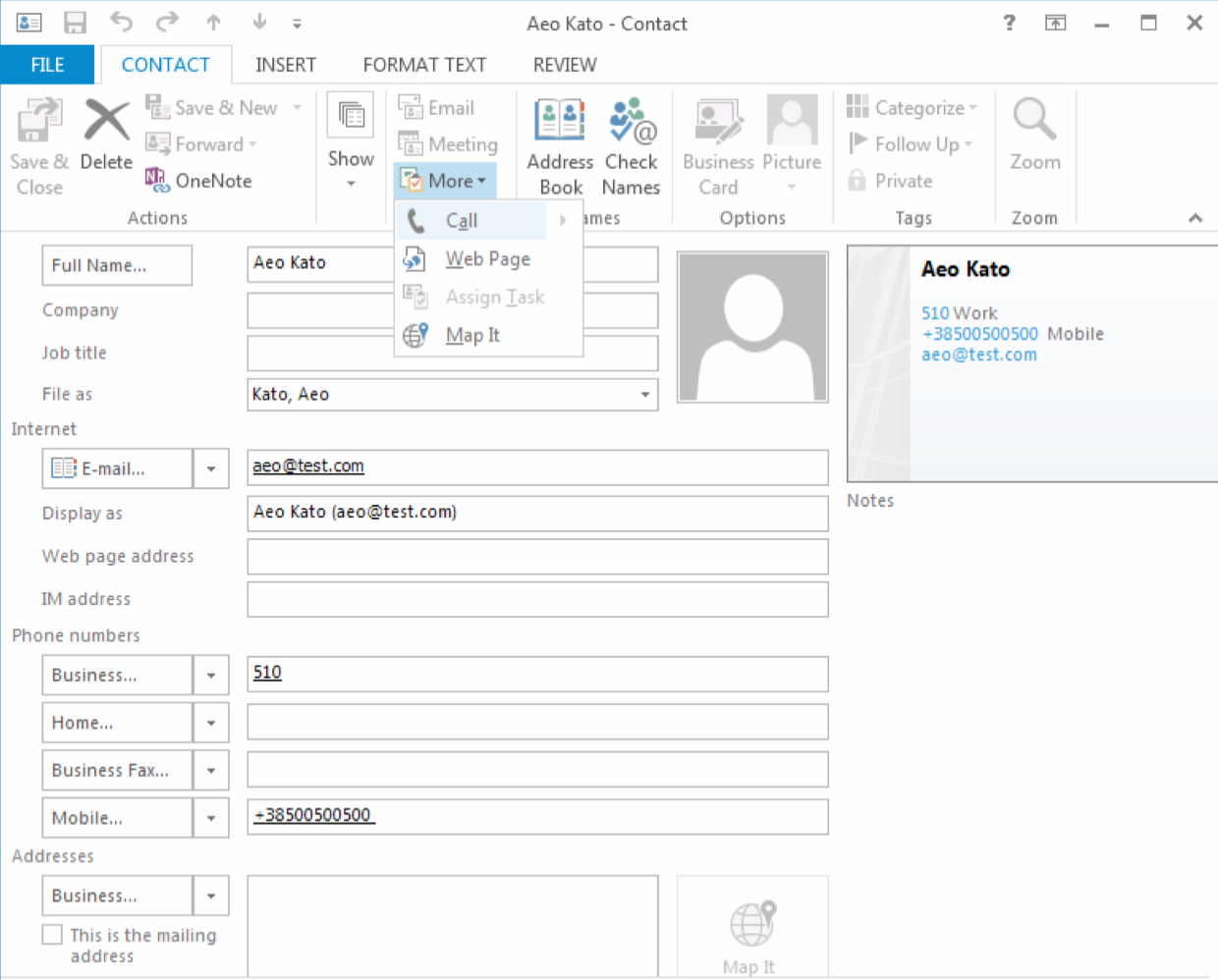Select Map It from More menu

coord(472,336)
